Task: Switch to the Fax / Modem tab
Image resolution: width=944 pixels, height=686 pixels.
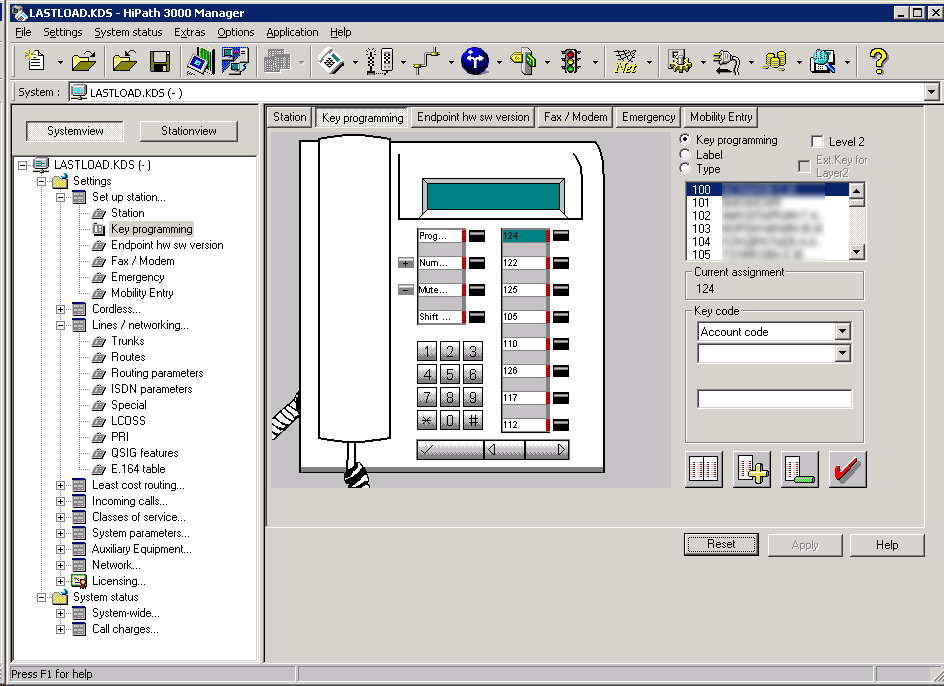Action: [576, 117]
